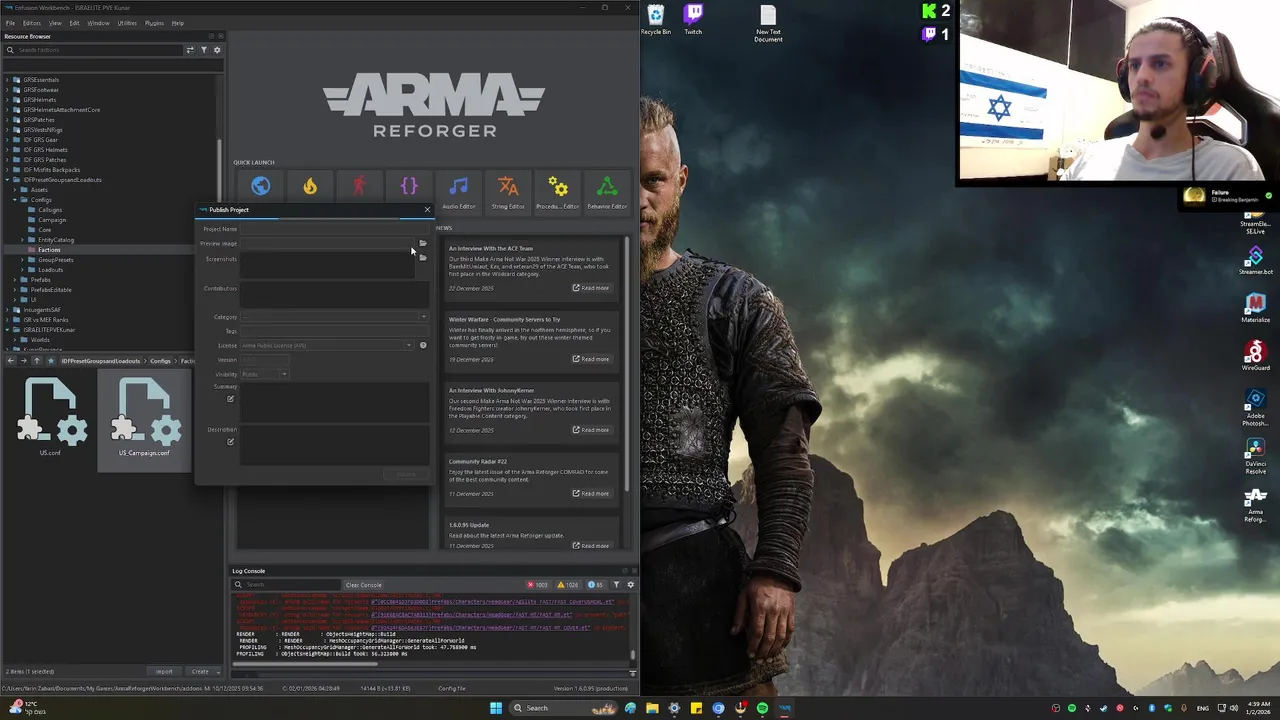The height and width of the screenshot is (720, 1280).
Task: Click the Tags input field
Action: [334, 331]
